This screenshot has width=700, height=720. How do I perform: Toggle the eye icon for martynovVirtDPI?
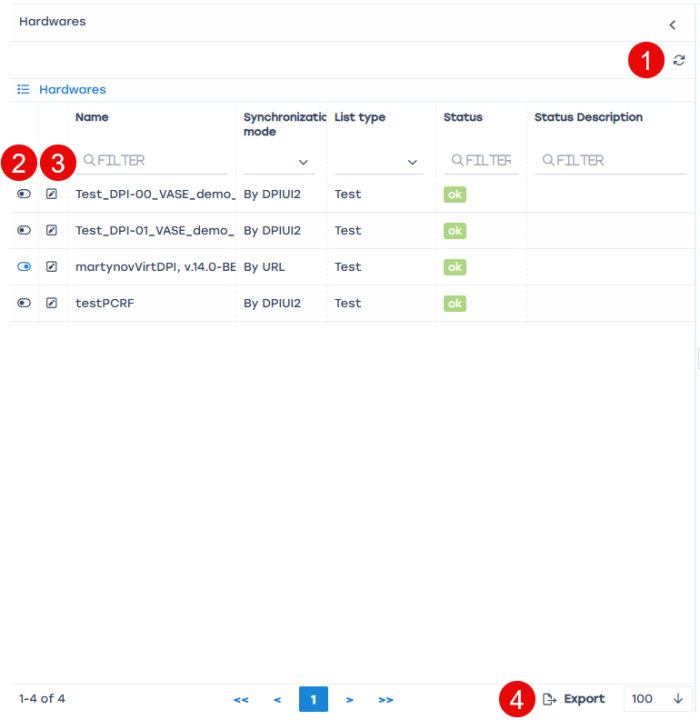pos(24,267)
